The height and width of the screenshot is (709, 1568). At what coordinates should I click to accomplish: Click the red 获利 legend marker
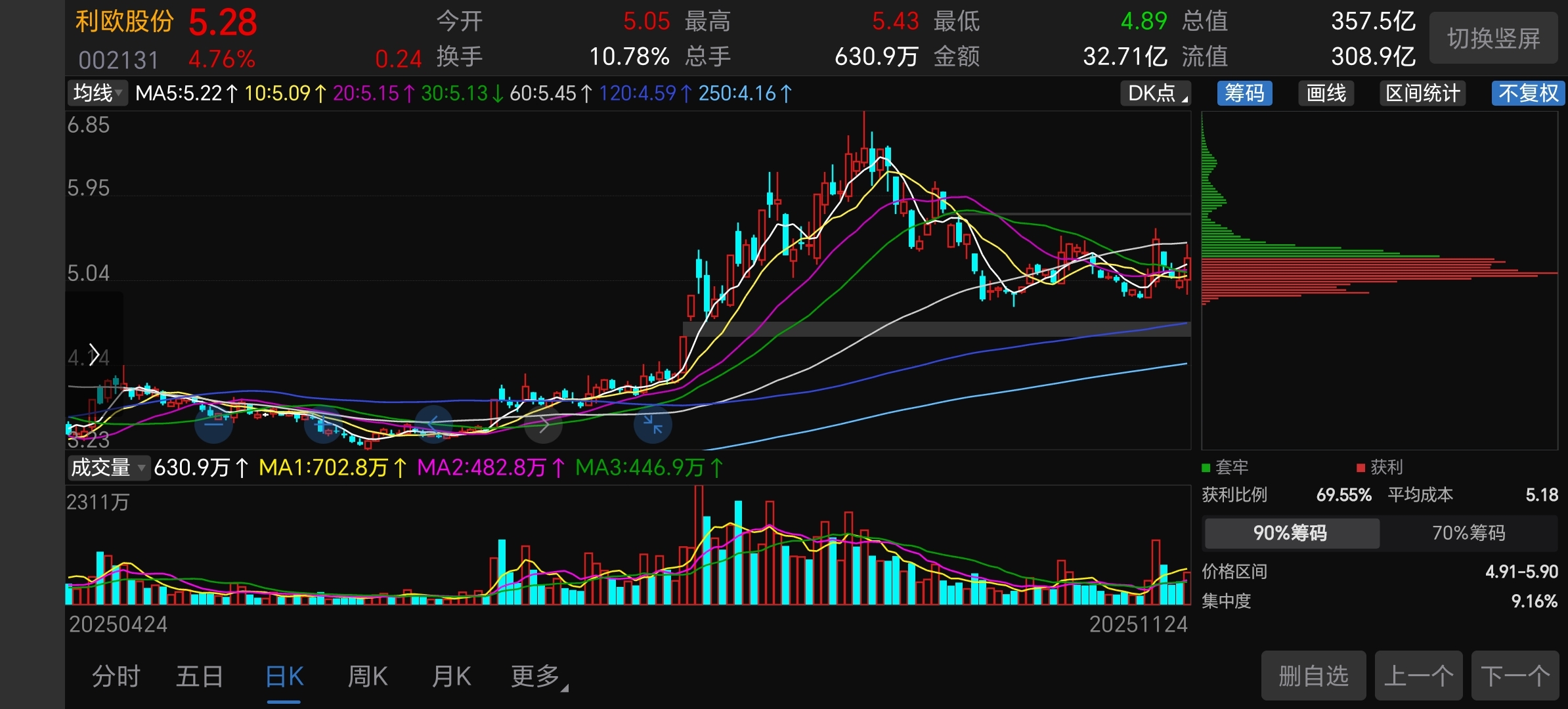click(x=1361, y=467)
